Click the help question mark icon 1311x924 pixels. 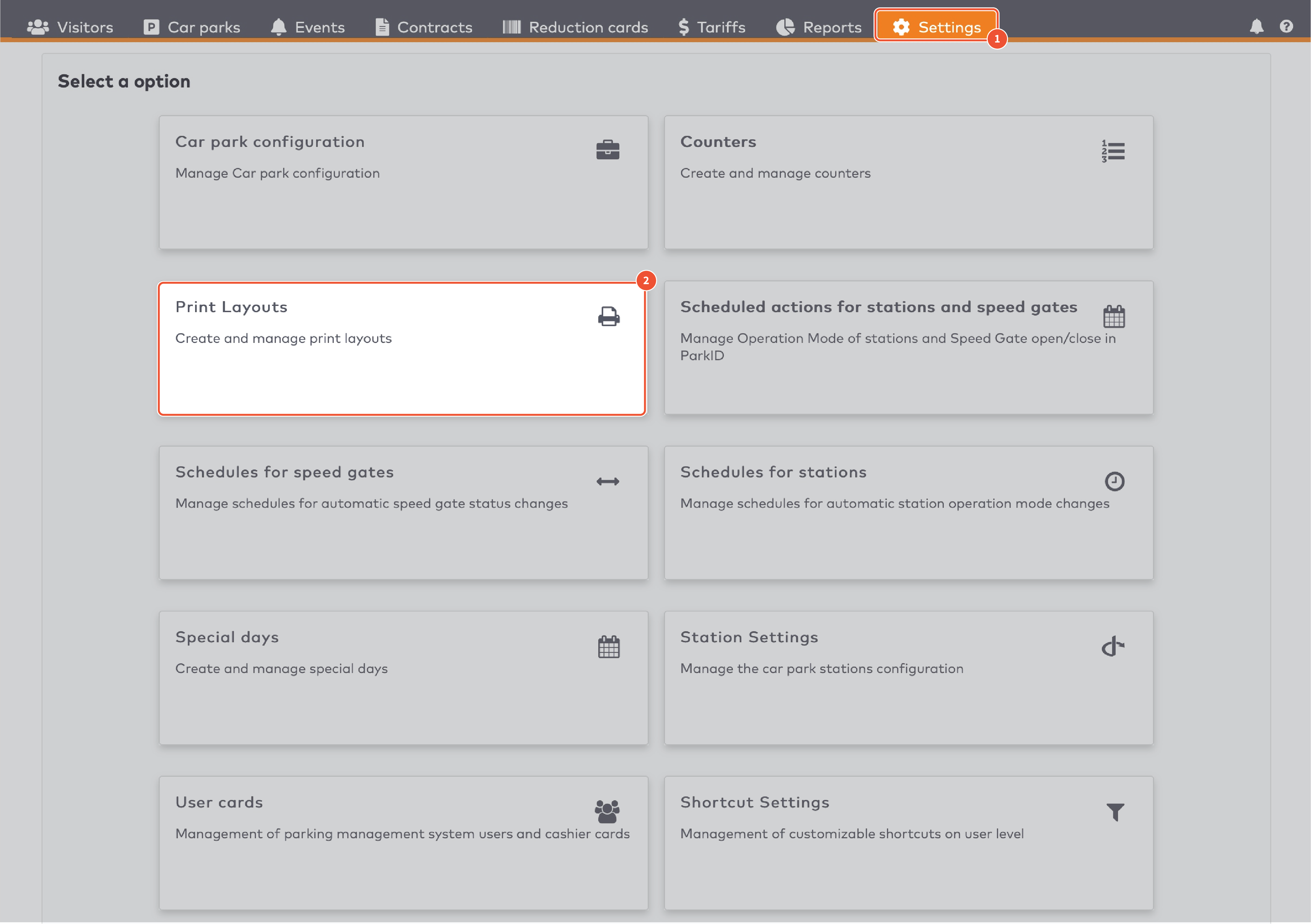[x=1286, y=26]
